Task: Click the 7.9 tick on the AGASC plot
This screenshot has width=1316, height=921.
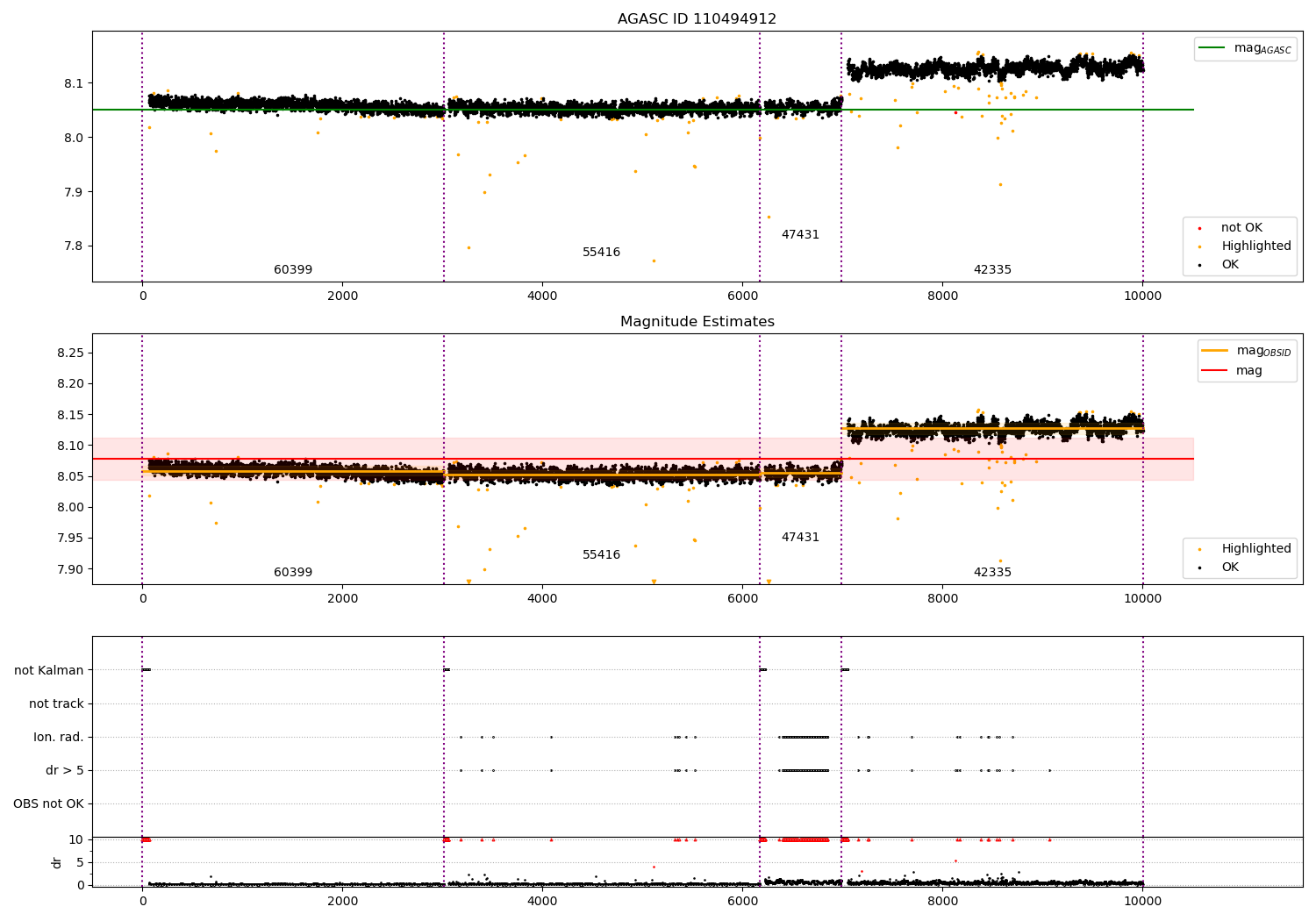Action: coord(74,192)
